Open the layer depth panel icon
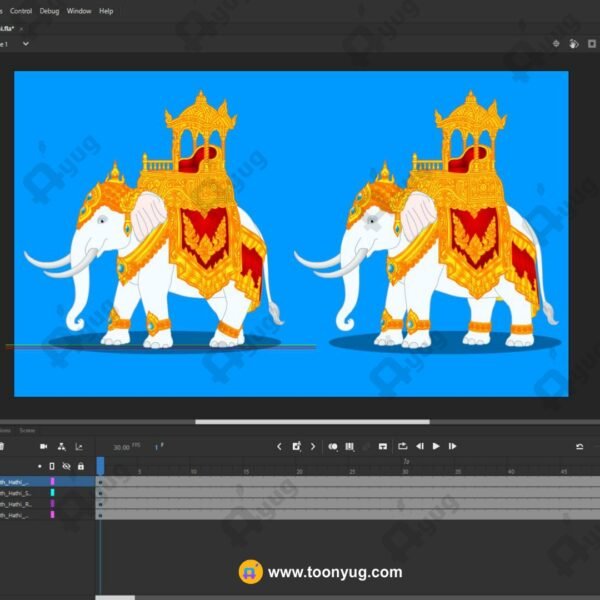 pyautogui.click(x=79, y=447)
